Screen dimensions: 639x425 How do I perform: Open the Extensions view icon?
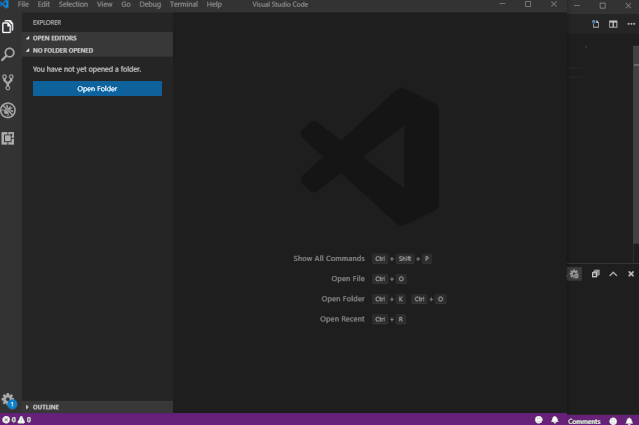[x=8, y=138]
